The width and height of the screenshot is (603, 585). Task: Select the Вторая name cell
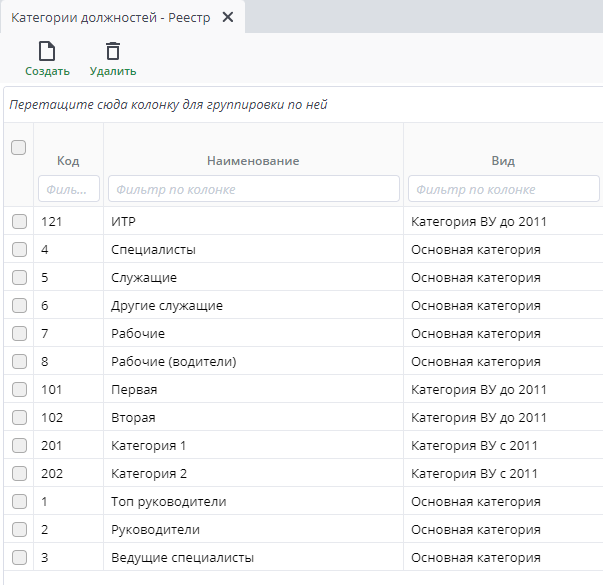[253, 418]
